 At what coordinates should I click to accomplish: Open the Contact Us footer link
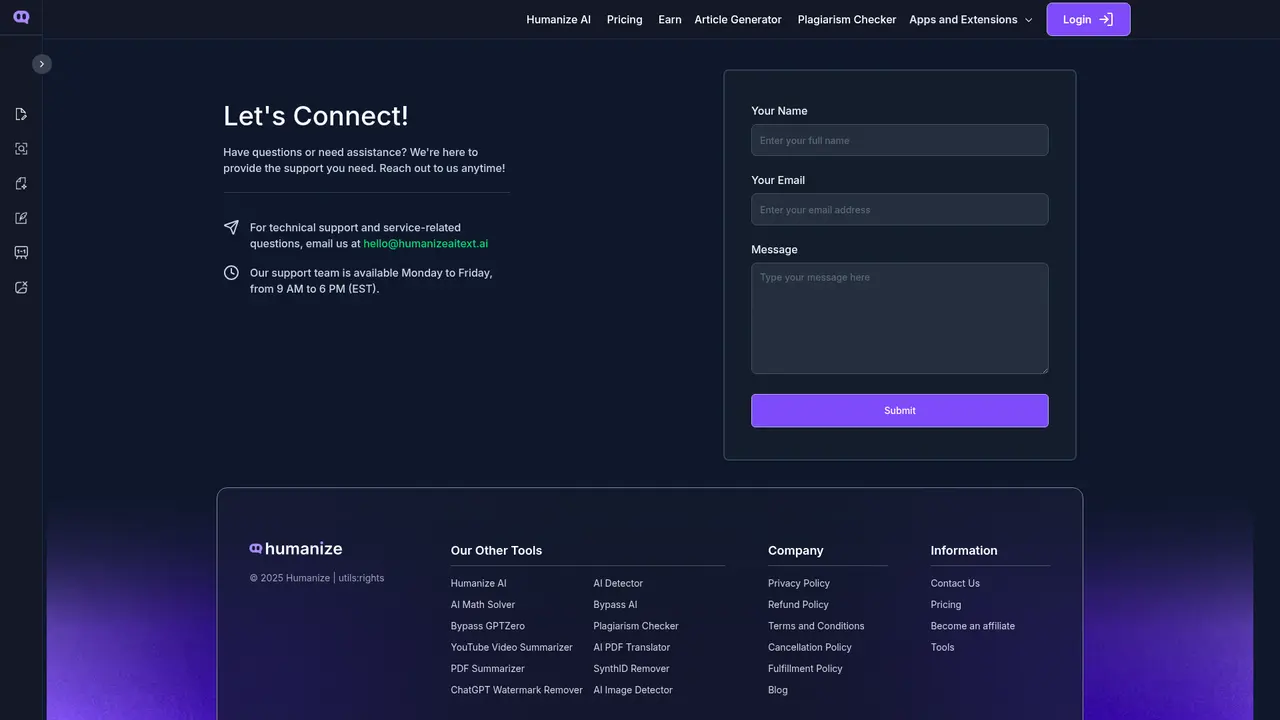click(955, 584)
